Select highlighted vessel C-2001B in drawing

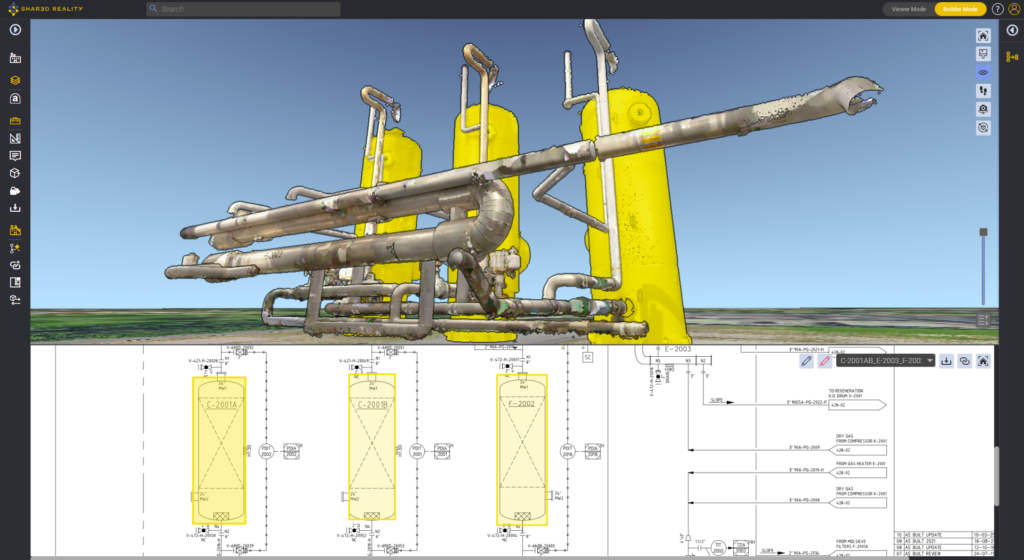372,446
